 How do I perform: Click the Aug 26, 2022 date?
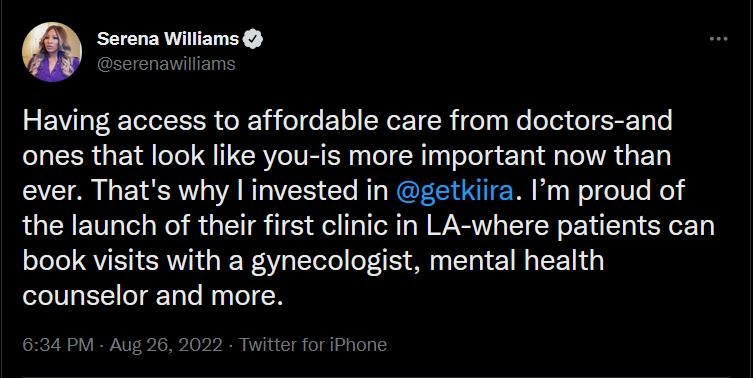[166, 344]
